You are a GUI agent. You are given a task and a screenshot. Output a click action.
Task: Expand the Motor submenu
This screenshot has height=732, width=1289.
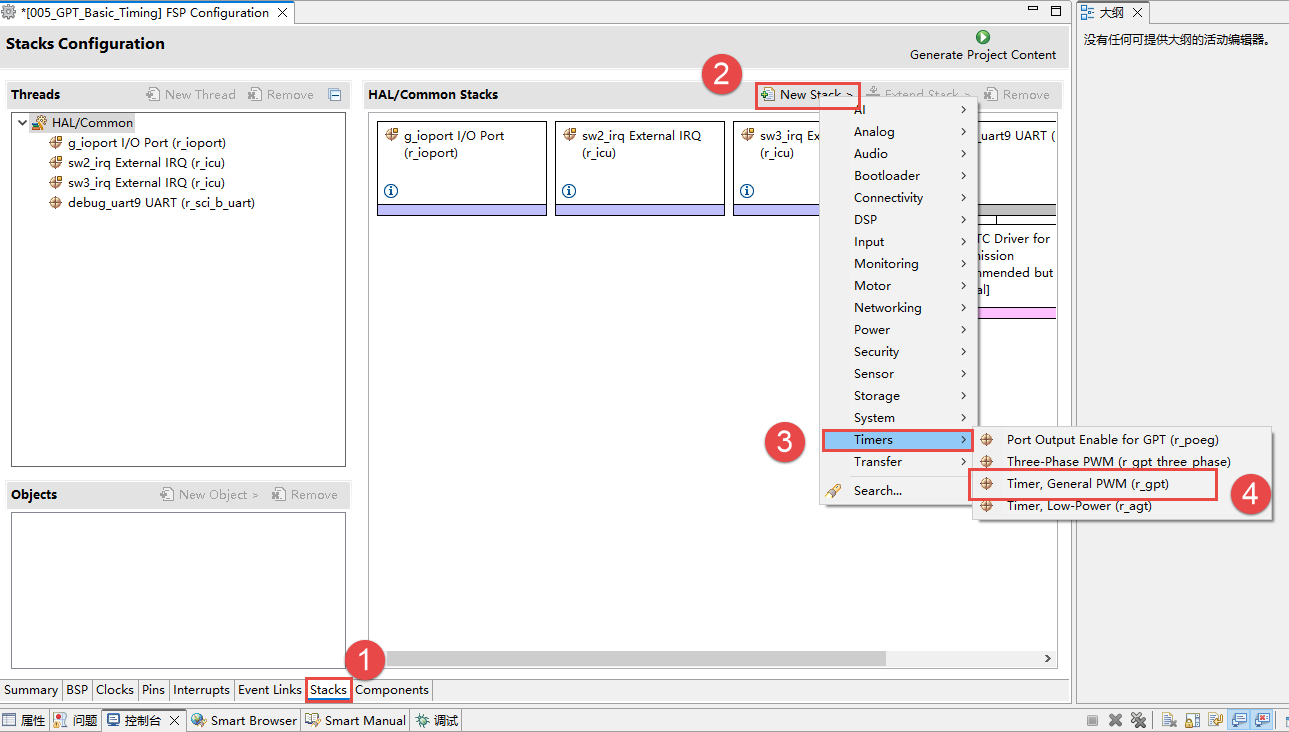[898, 286]
